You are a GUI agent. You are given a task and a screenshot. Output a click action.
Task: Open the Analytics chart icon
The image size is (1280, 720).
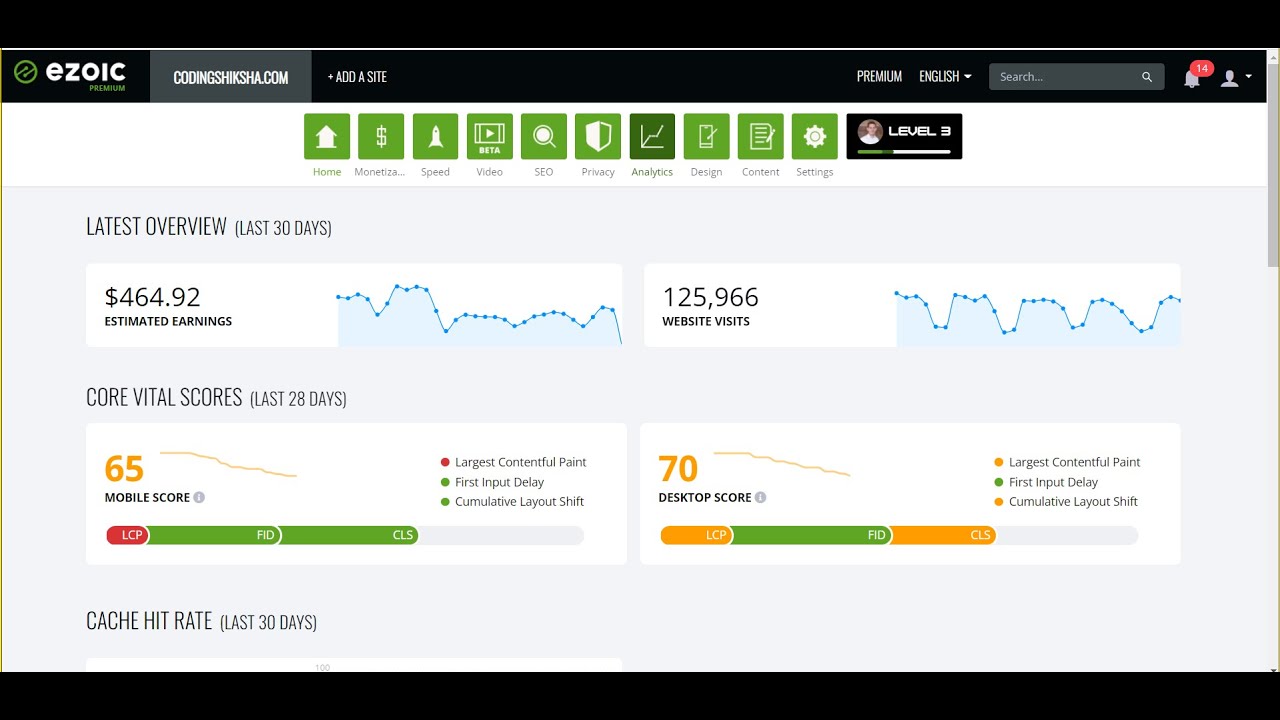pyautogui.click(x=652, y=137)
